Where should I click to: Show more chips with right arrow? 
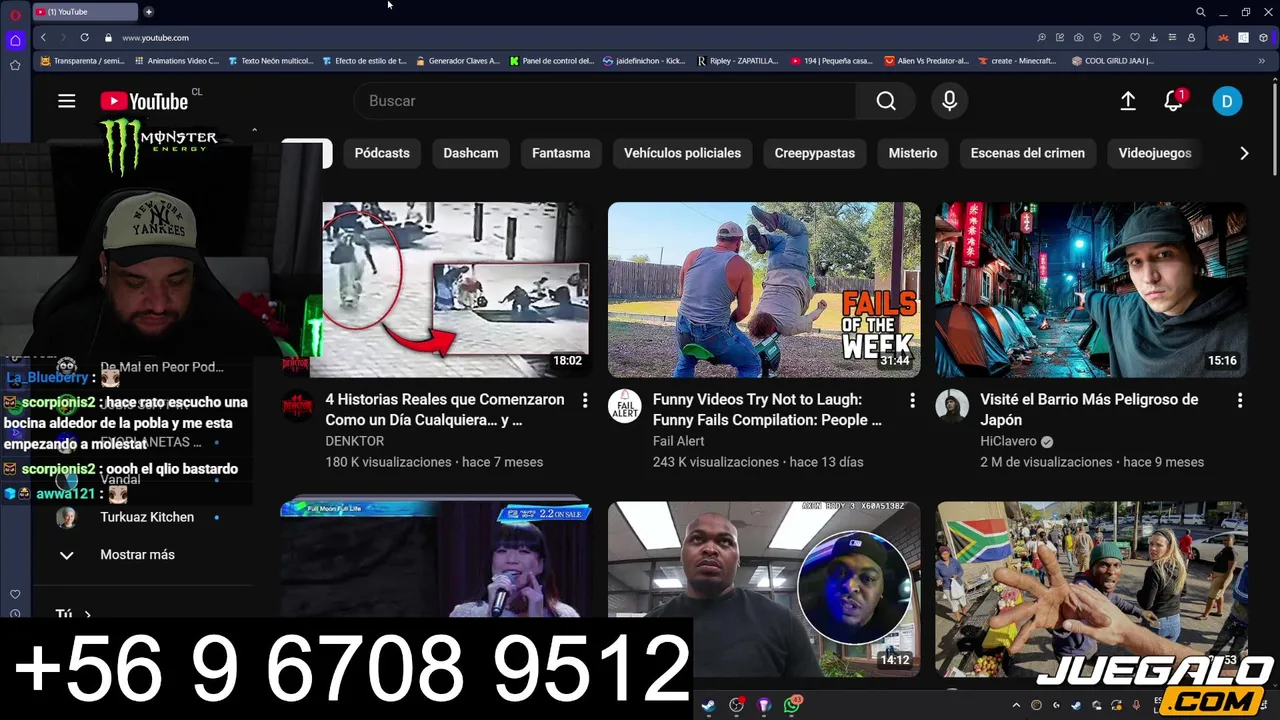[x=1244, y=153]
